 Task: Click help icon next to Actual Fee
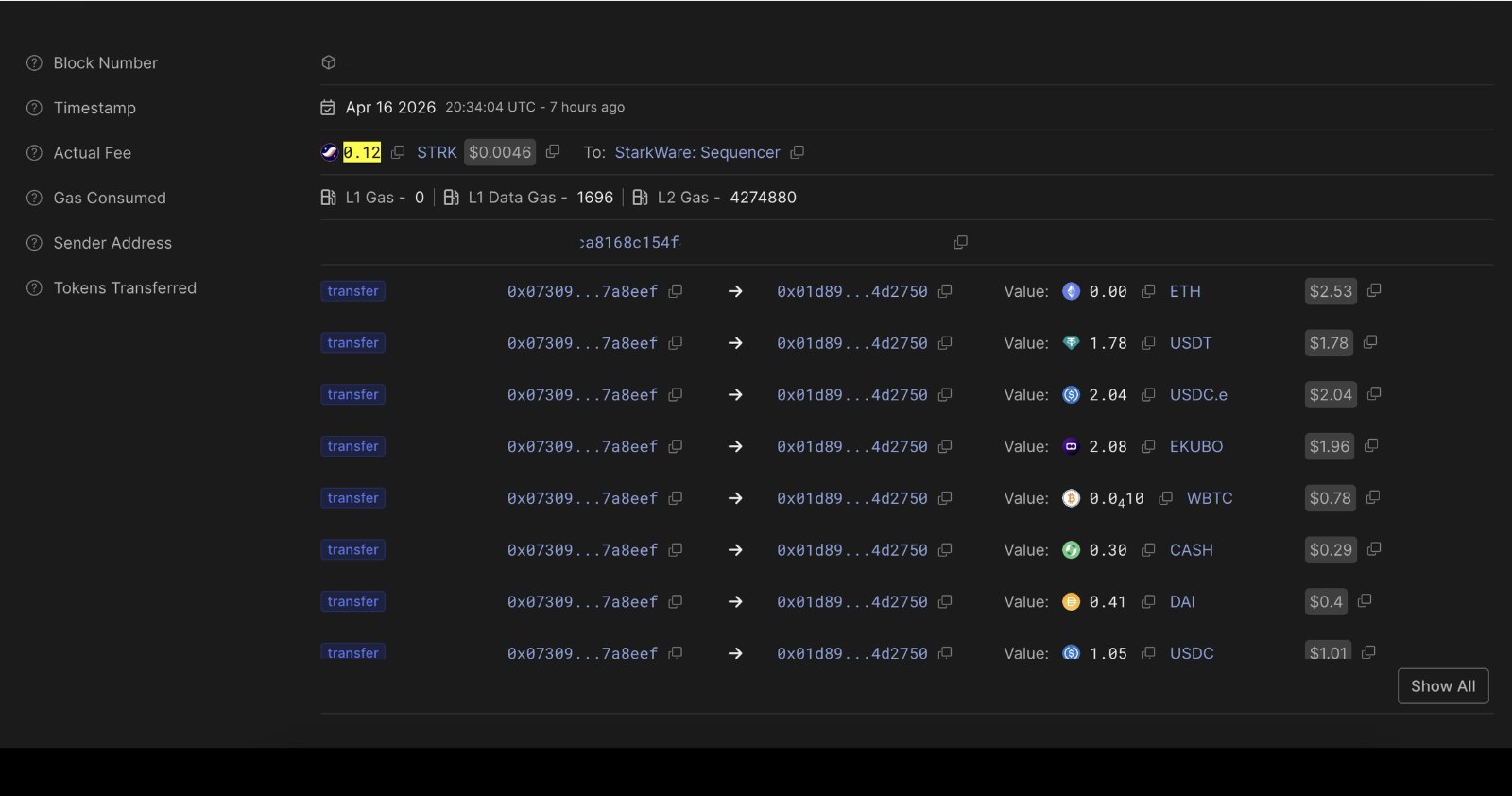coord(34,153)
